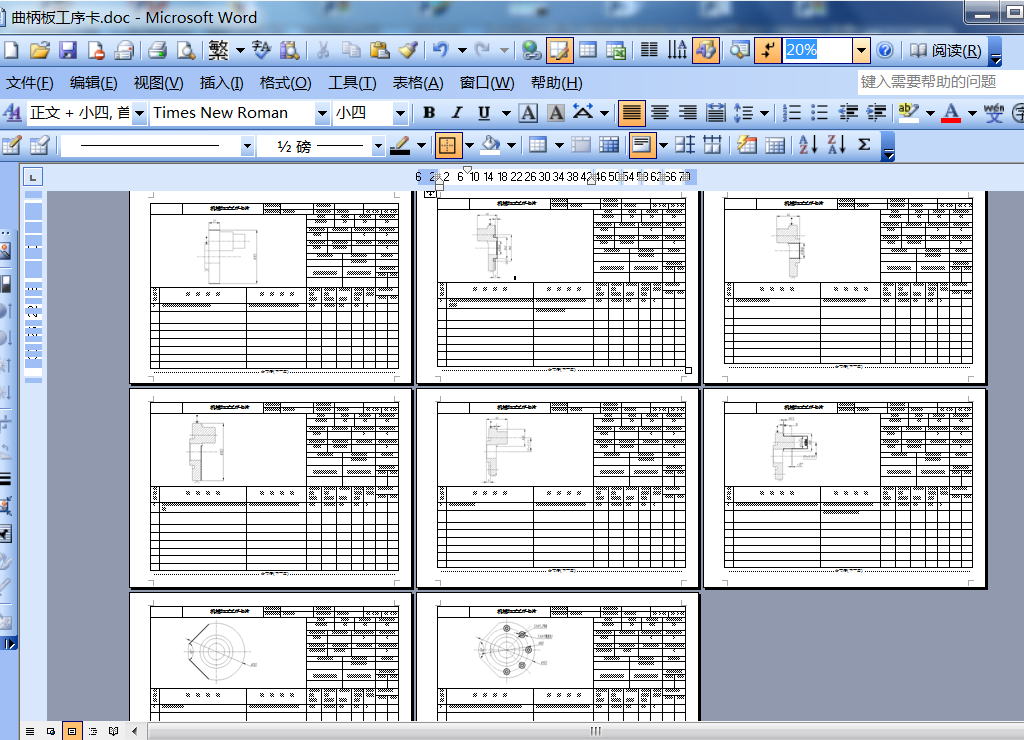
Task: Activate the Format Painter brush
Action: (408, 50)
